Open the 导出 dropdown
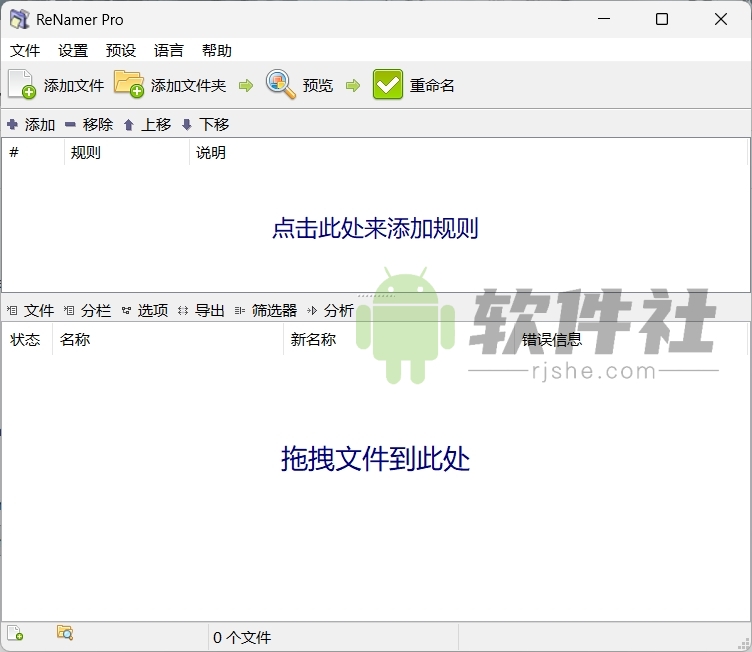The height and width of the screenshot is (652, 752). (210, 310)
